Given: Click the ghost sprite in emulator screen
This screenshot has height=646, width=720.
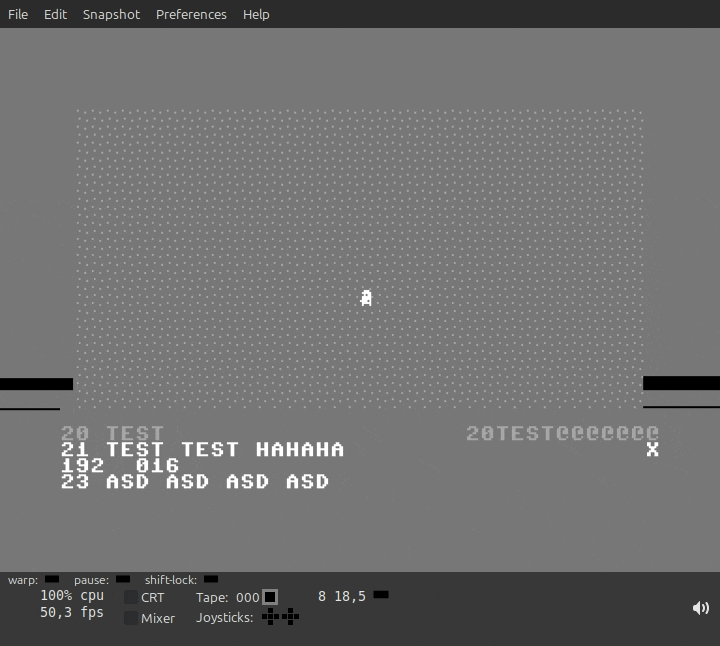Looking at the screenshot, I should coord(366,298).
